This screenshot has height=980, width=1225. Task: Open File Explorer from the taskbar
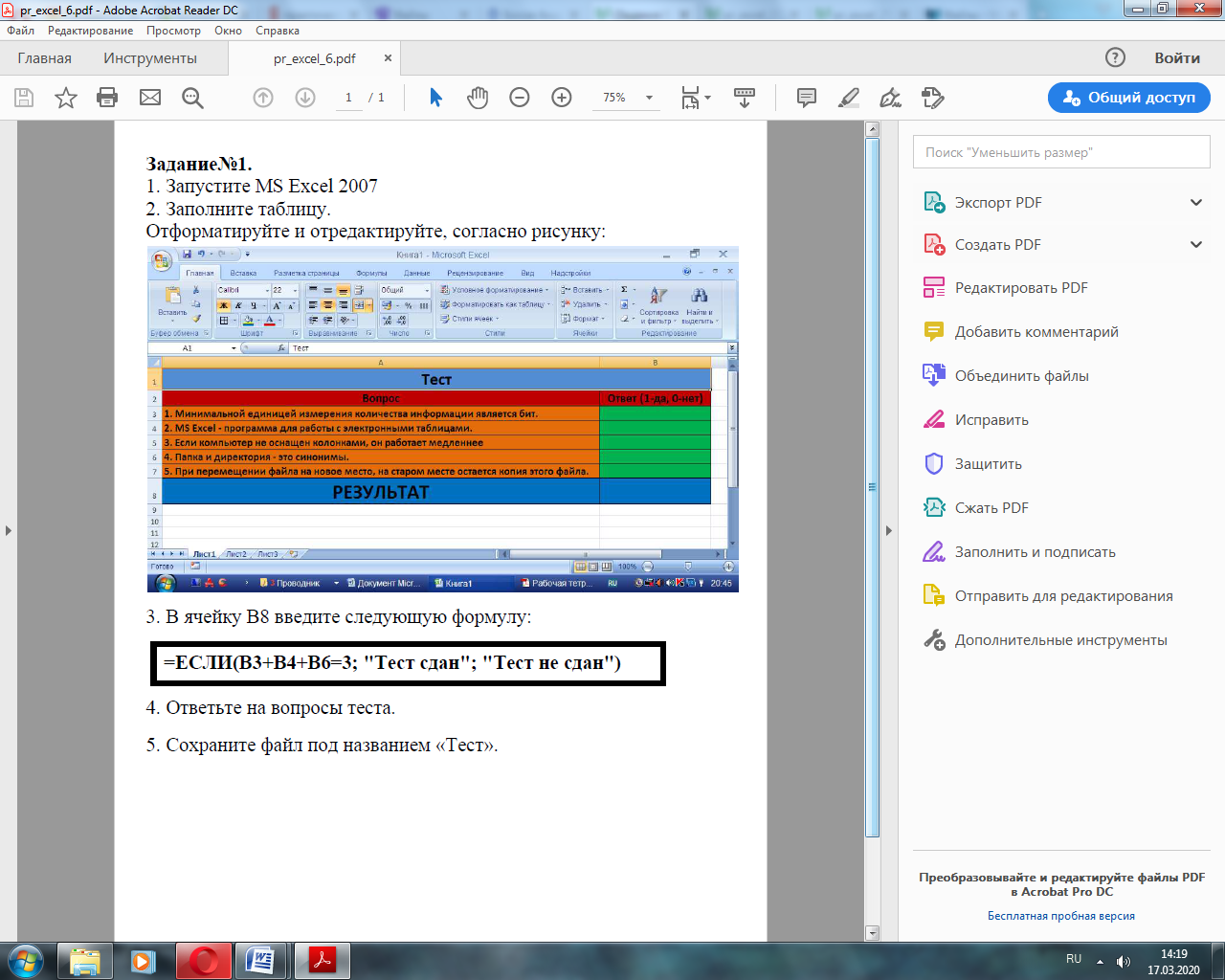tap(85, 961)
